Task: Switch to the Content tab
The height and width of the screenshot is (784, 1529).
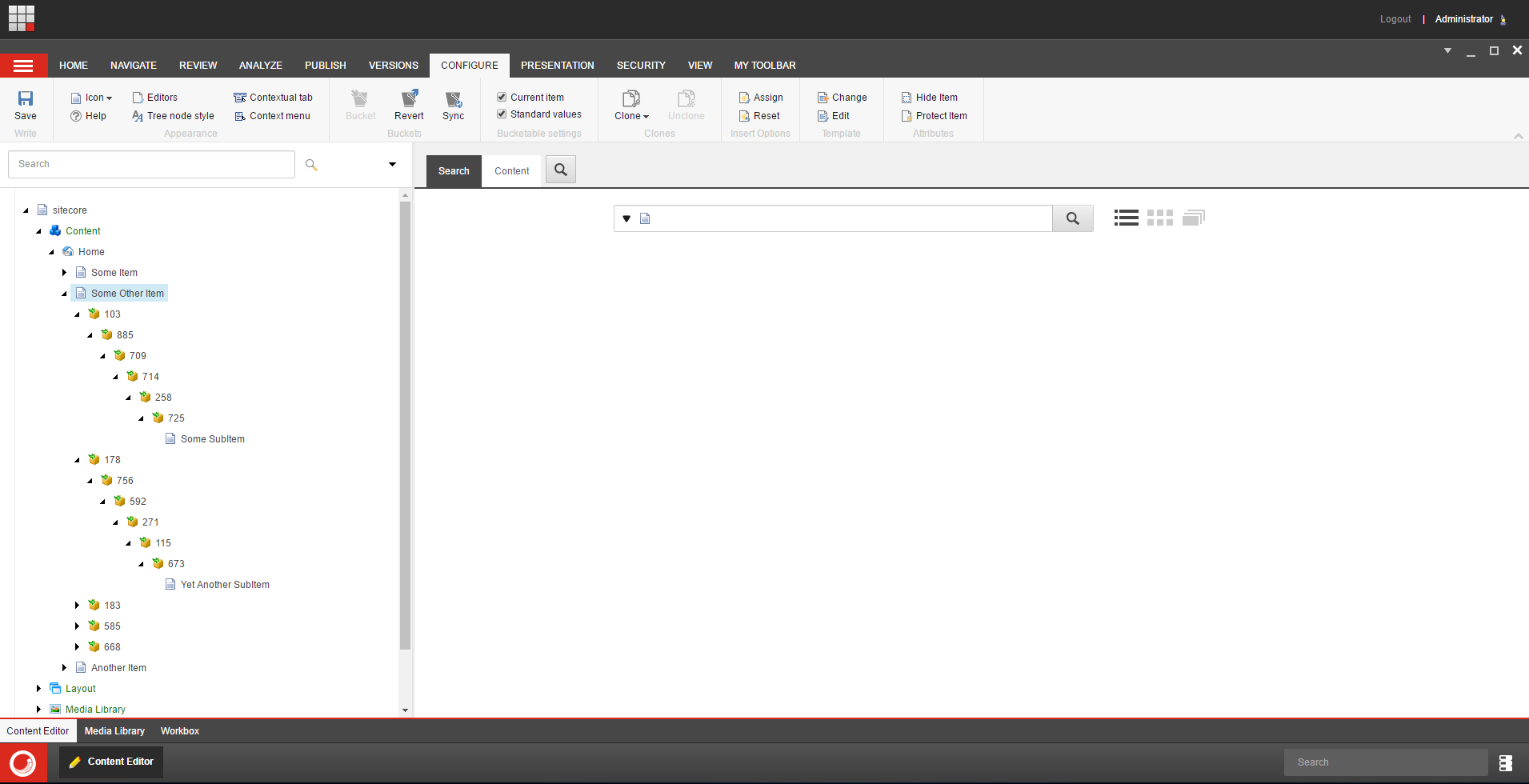Action: coord(511,171)
